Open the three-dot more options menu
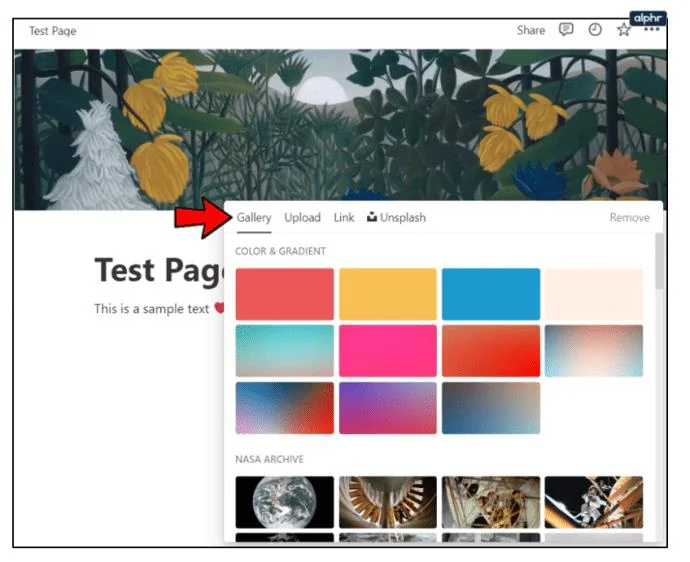The height and width of the screenshot is (562, 690). click(x=652, y=30)
